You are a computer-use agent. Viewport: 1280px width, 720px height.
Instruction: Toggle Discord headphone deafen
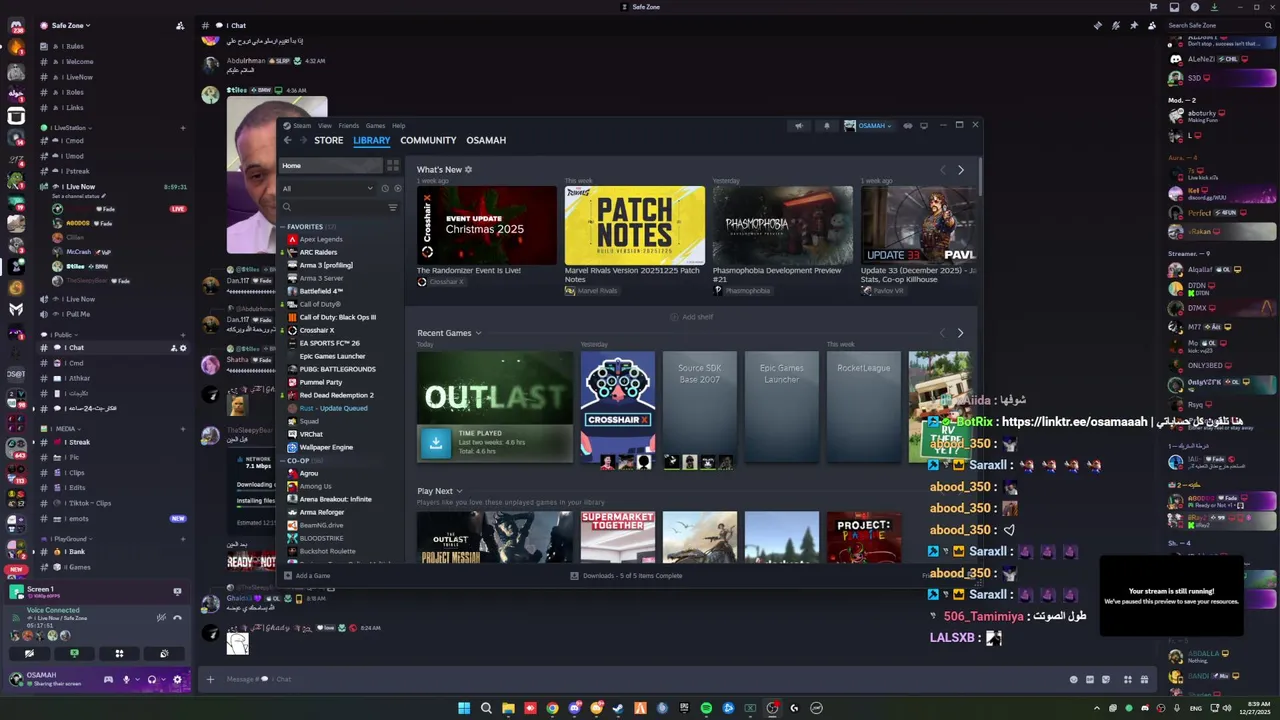[x=152, y=680]
